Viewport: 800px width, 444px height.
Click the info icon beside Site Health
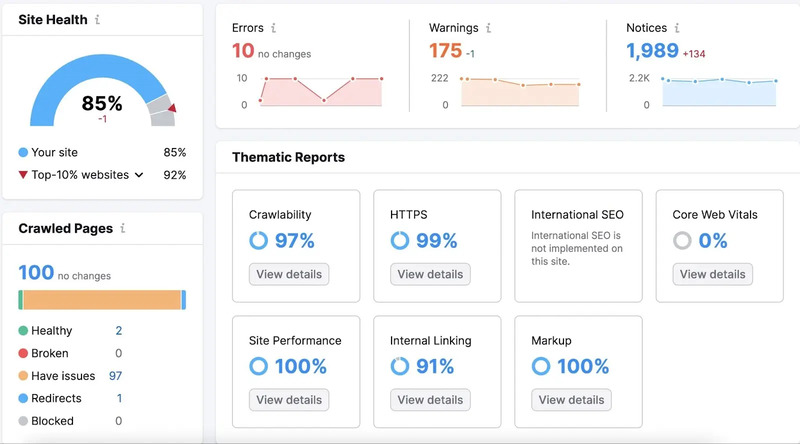97,20
